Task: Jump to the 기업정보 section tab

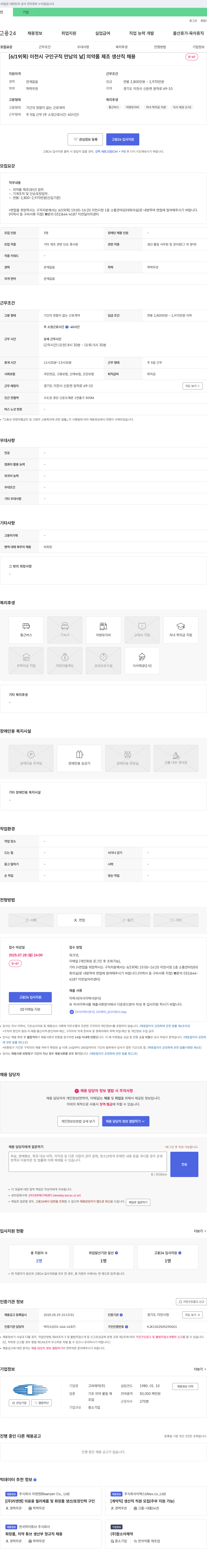Action: pyautogui.click(x=199, y=47)
